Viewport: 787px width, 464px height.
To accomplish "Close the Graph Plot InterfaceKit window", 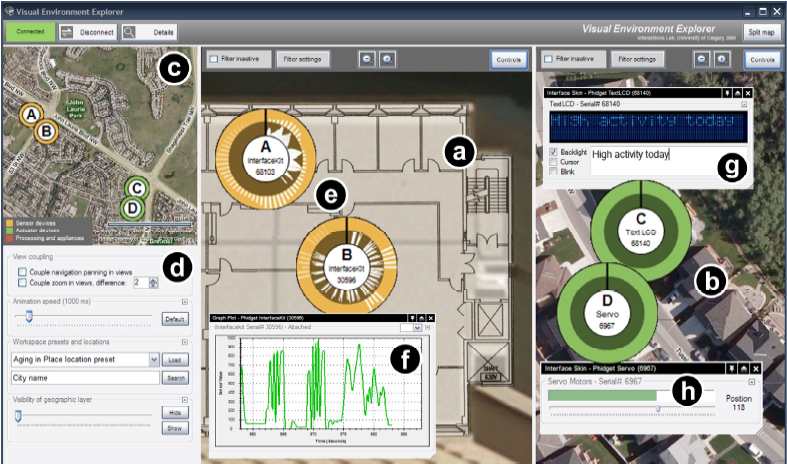I will pyautogui.click(x=431, y=318).
